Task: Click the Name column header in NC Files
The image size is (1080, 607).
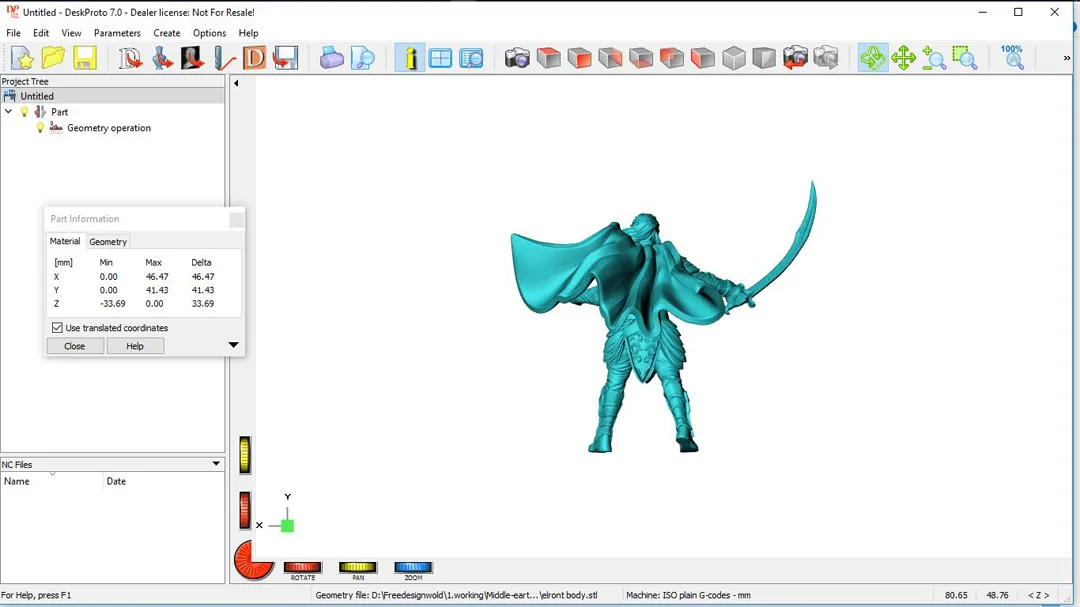Action: tap(52, 481)
